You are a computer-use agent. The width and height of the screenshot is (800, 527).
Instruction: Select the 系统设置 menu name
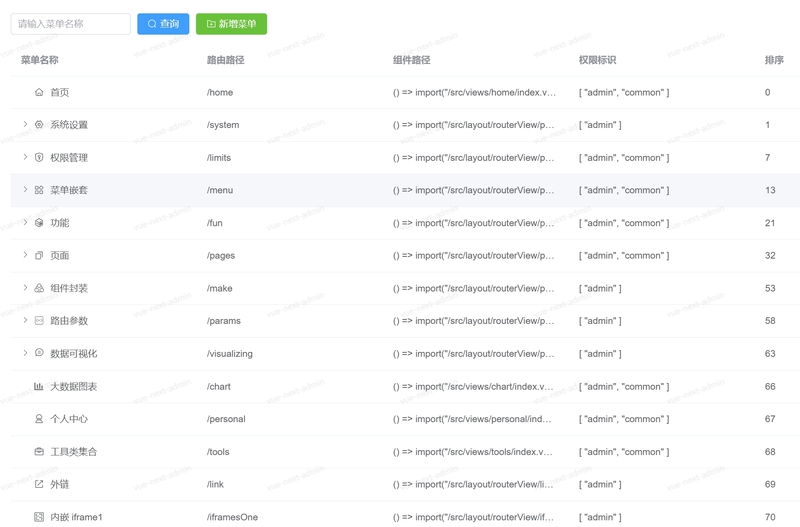[x=69, y=125]
